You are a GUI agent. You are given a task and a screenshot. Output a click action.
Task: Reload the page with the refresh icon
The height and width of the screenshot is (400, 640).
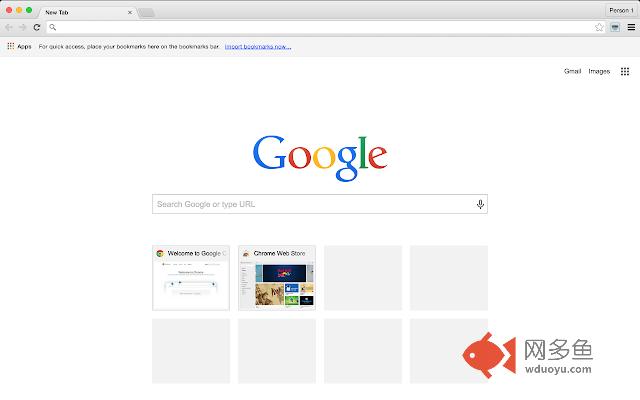point(37,27)
